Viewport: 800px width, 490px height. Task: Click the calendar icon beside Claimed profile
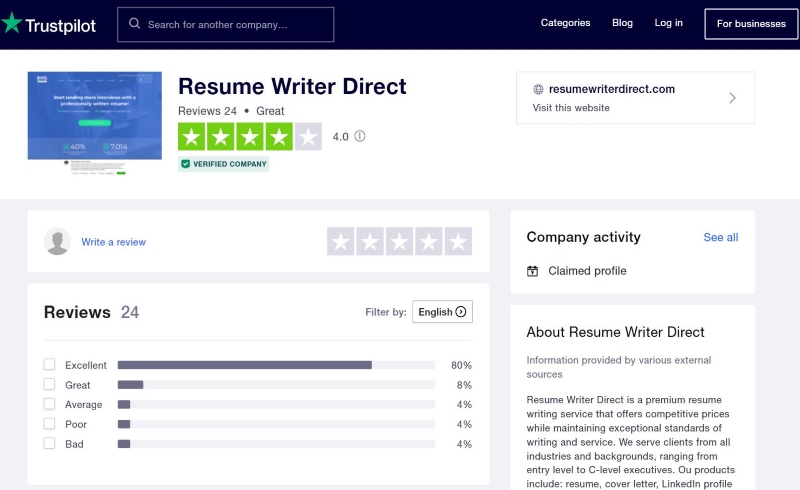click(532, 271)
